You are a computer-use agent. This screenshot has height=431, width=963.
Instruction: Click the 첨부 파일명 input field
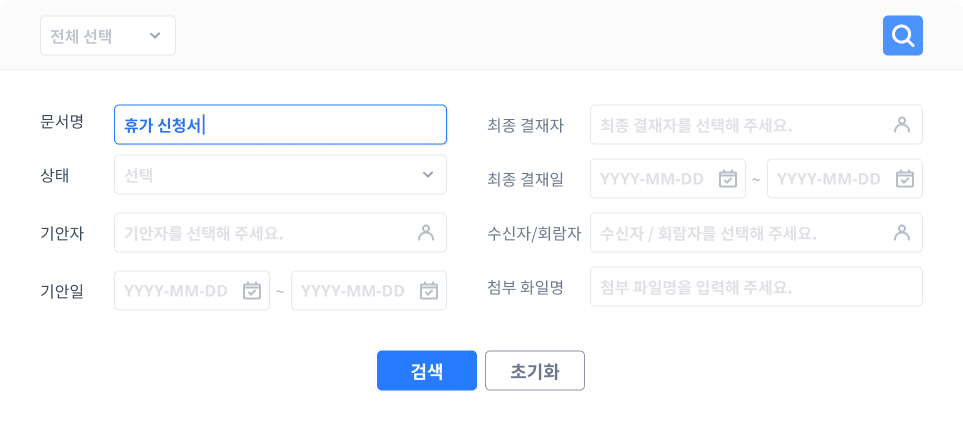pyautogui.click(x=755, y=287)
